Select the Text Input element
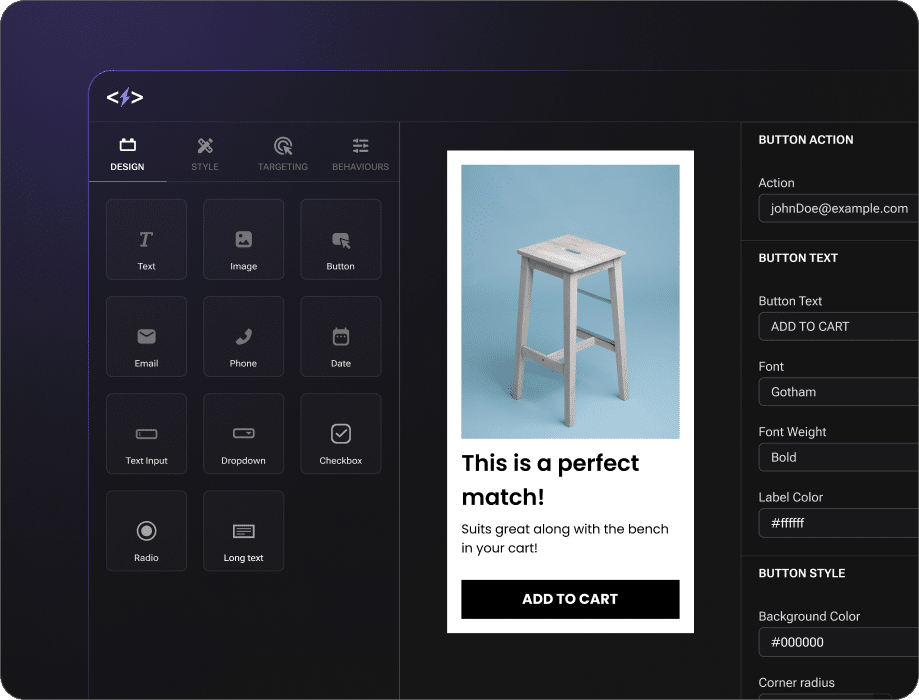The width and height of the screenshot is (919, 700). tap(146, 434)
